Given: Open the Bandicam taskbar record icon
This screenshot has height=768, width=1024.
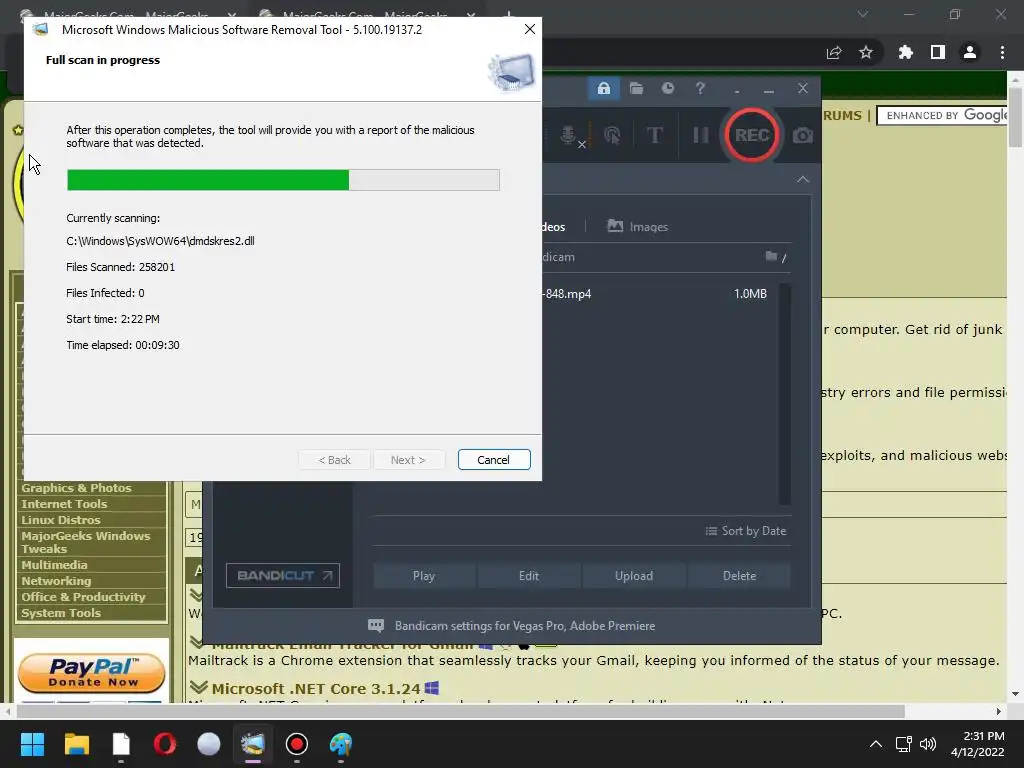Looking at the screenshot, I should pyautogui.click(x=296, y=744).
